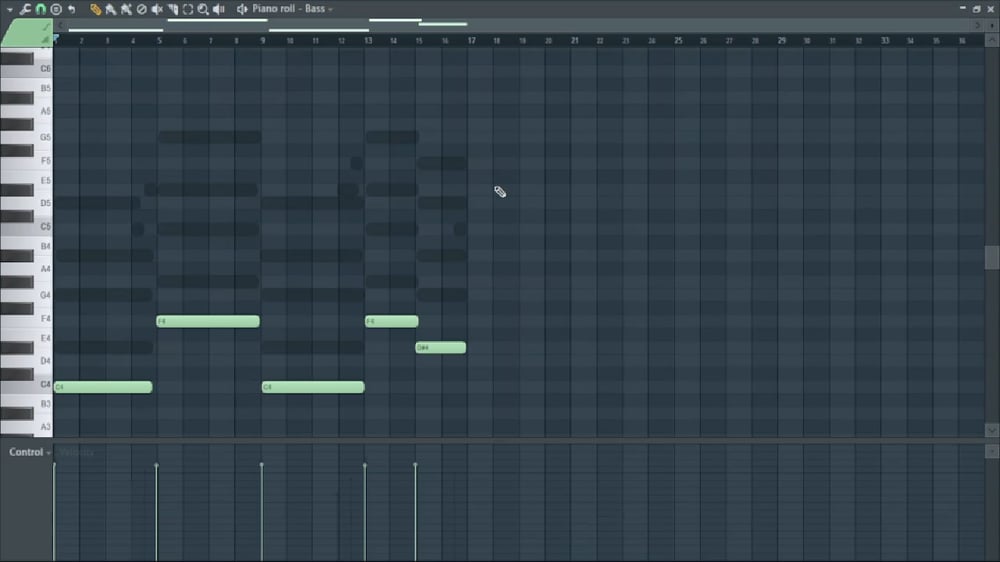
Task: Click the D#4 note at bar 15
Action: (441, 348)
